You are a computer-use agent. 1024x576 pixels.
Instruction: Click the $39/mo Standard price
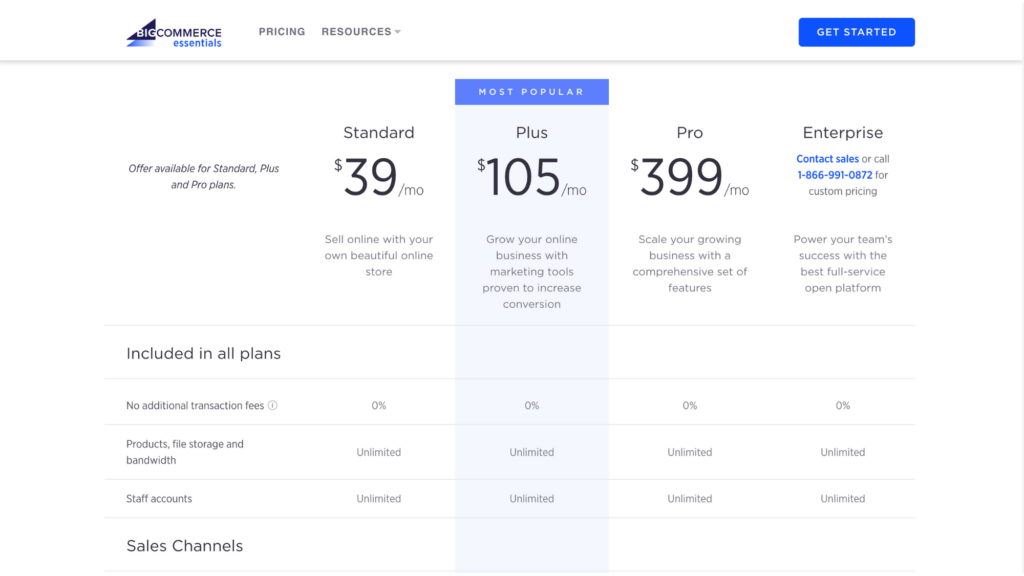(379, 177)
